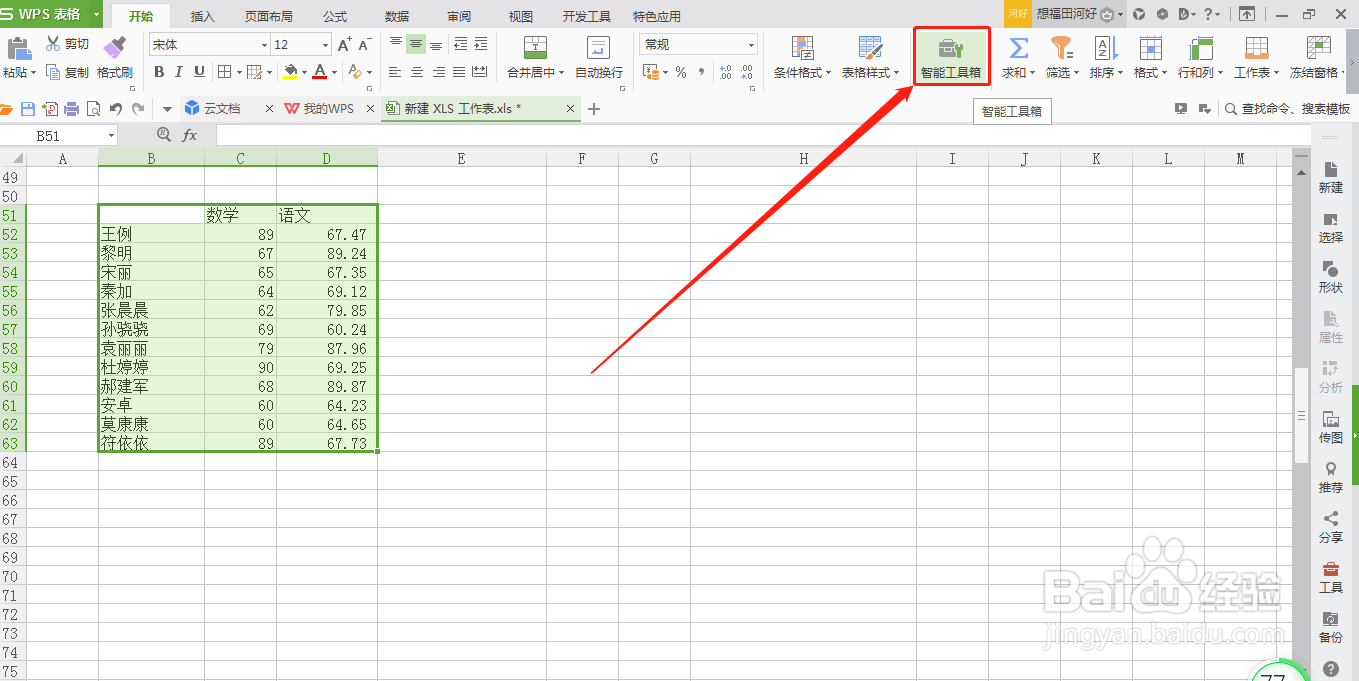
Task: Open the WPS 表格 application menu arrow
Action: coord(95,15)
